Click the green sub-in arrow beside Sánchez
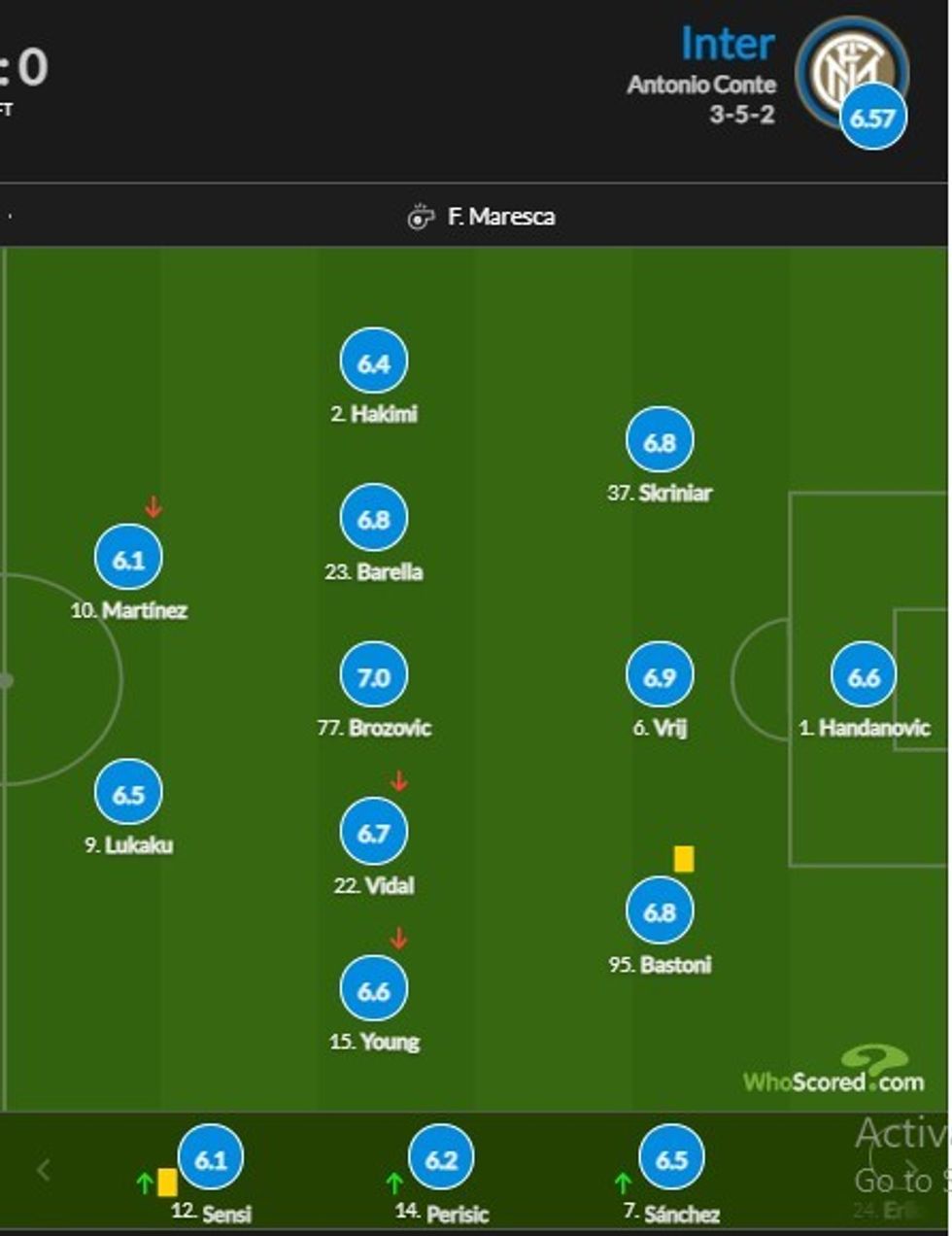 [623, 1183]
